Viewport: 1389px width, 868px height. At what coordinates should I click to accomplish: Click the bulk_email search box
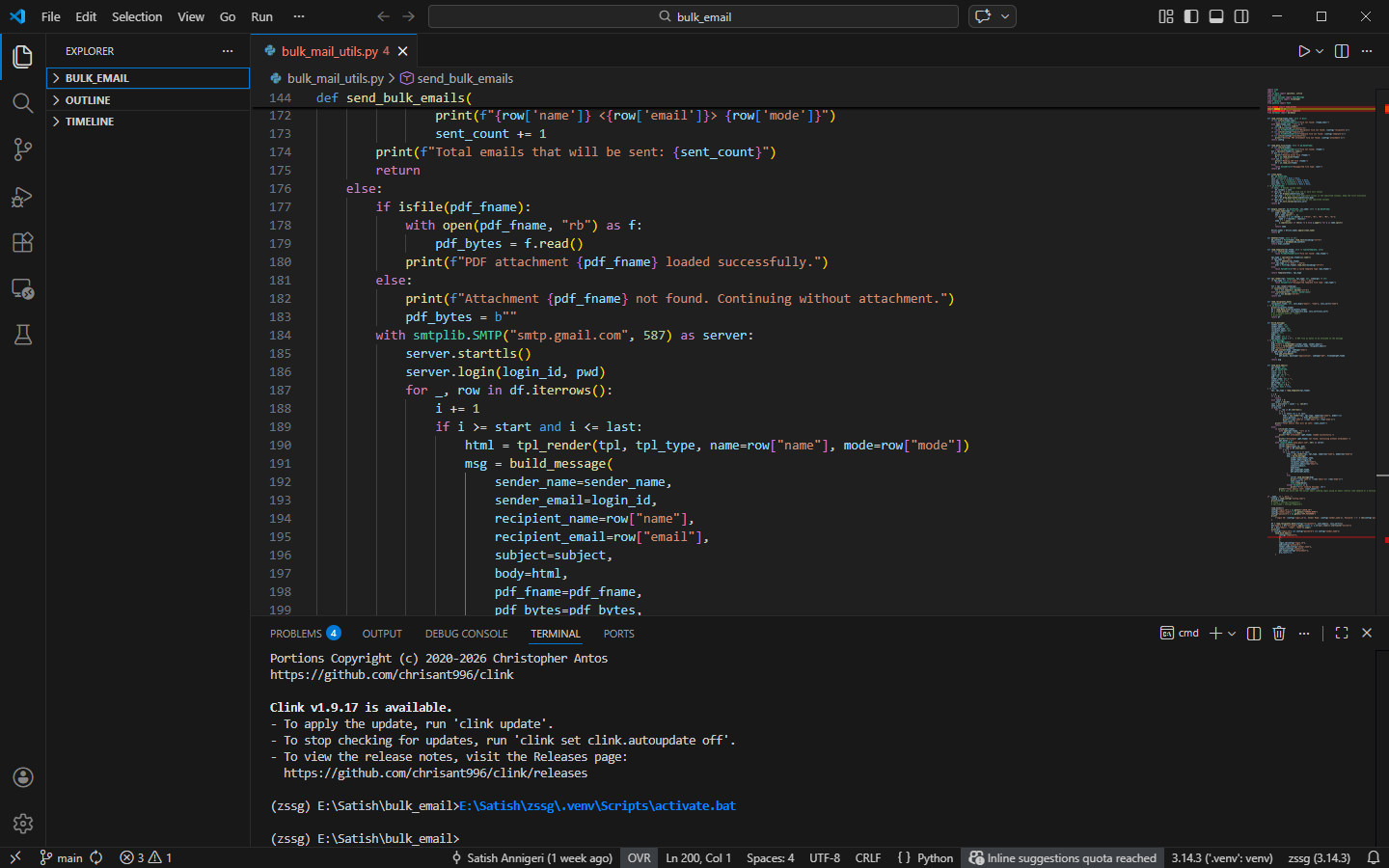coord(694,16)
